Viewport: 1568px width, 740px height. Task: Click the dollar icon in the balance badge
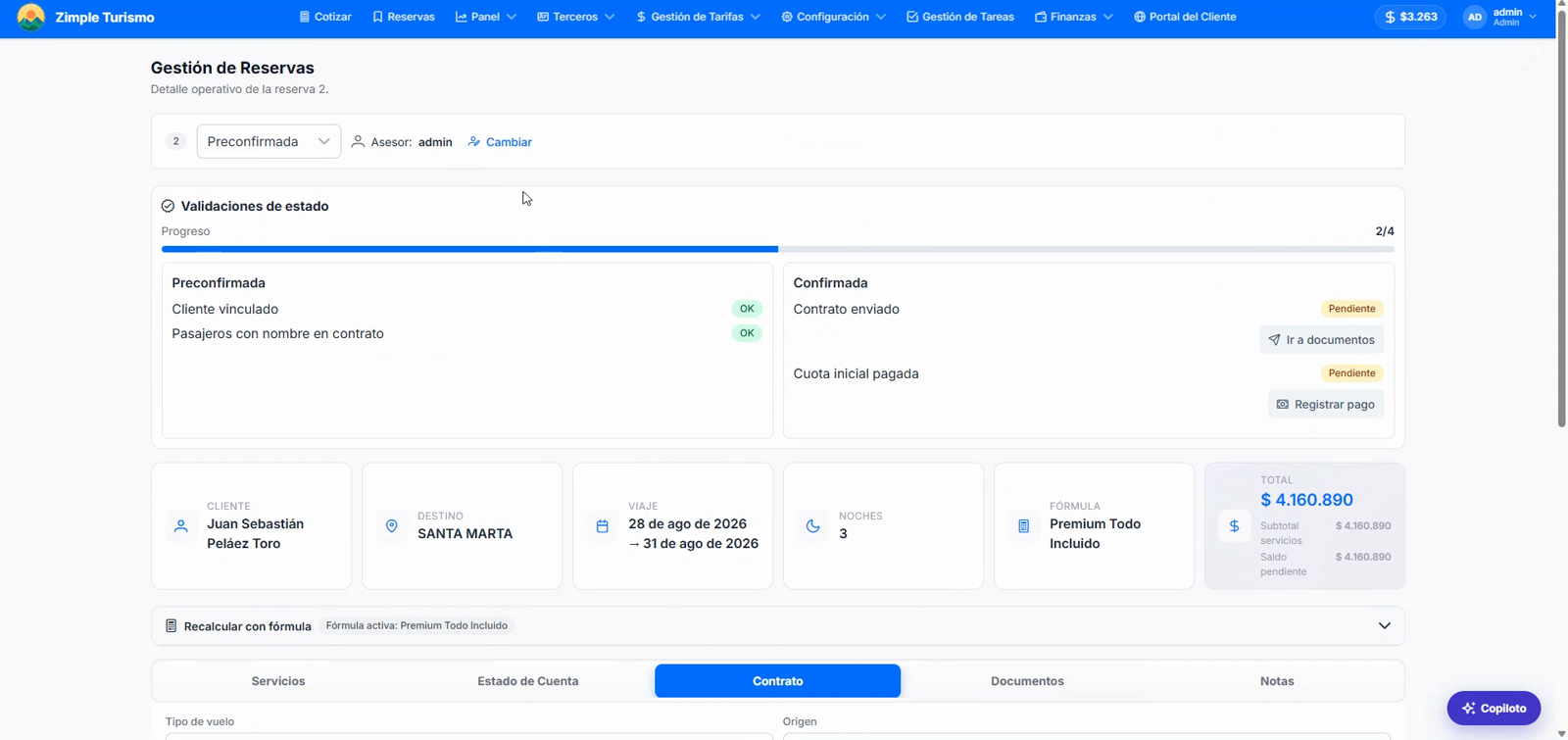point(1390,17)
